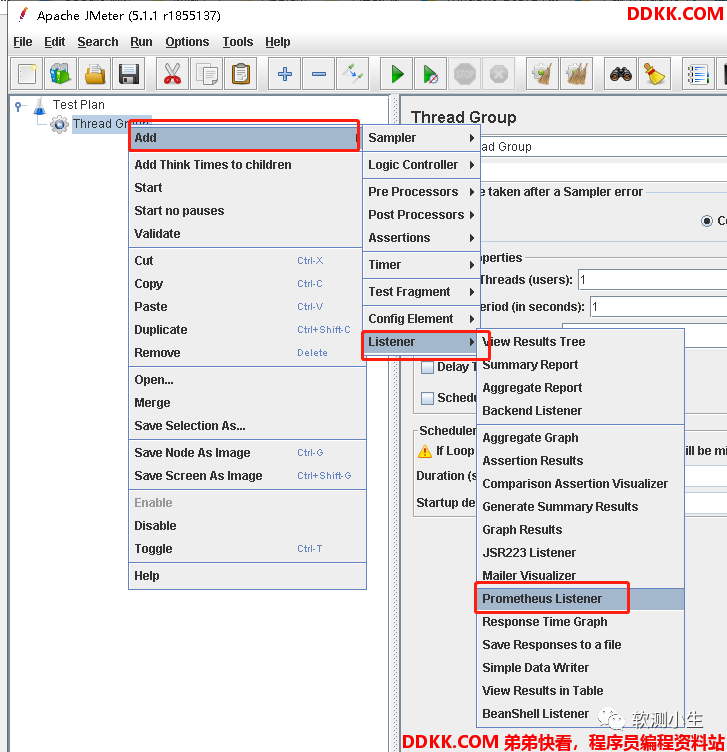
Task: Click the Cut scissors toolbar icon
Action: click(x=173, y=74)
